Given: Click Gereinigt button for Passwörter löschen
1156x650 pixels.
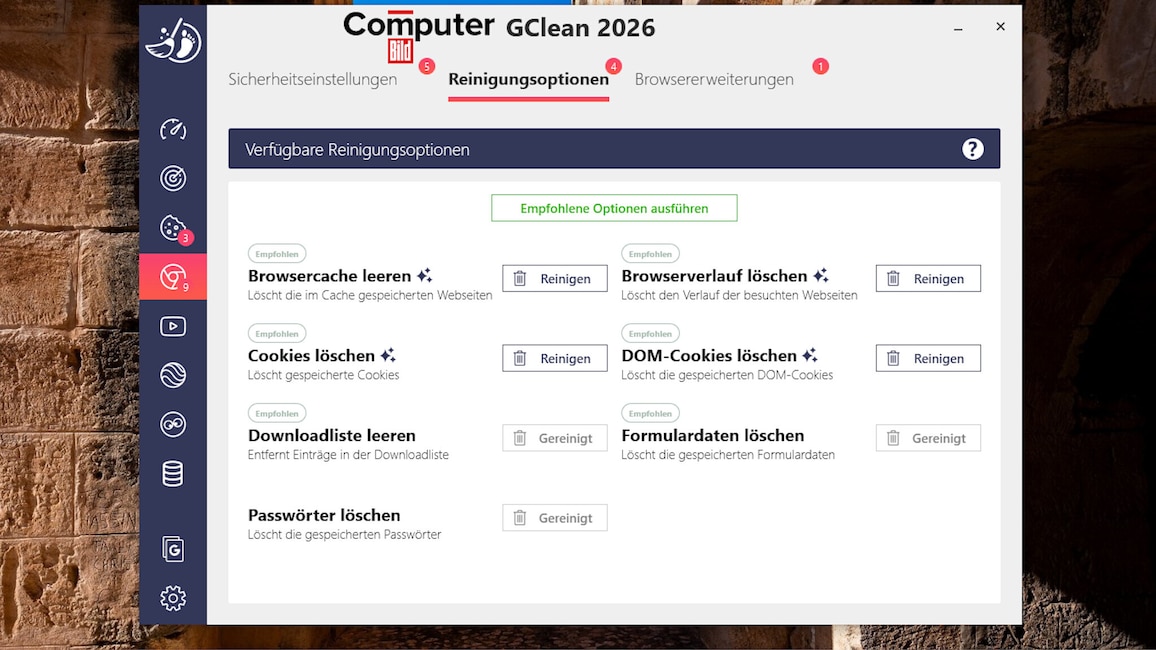Looking at the screenshot, I should click(x=555, y=517).
